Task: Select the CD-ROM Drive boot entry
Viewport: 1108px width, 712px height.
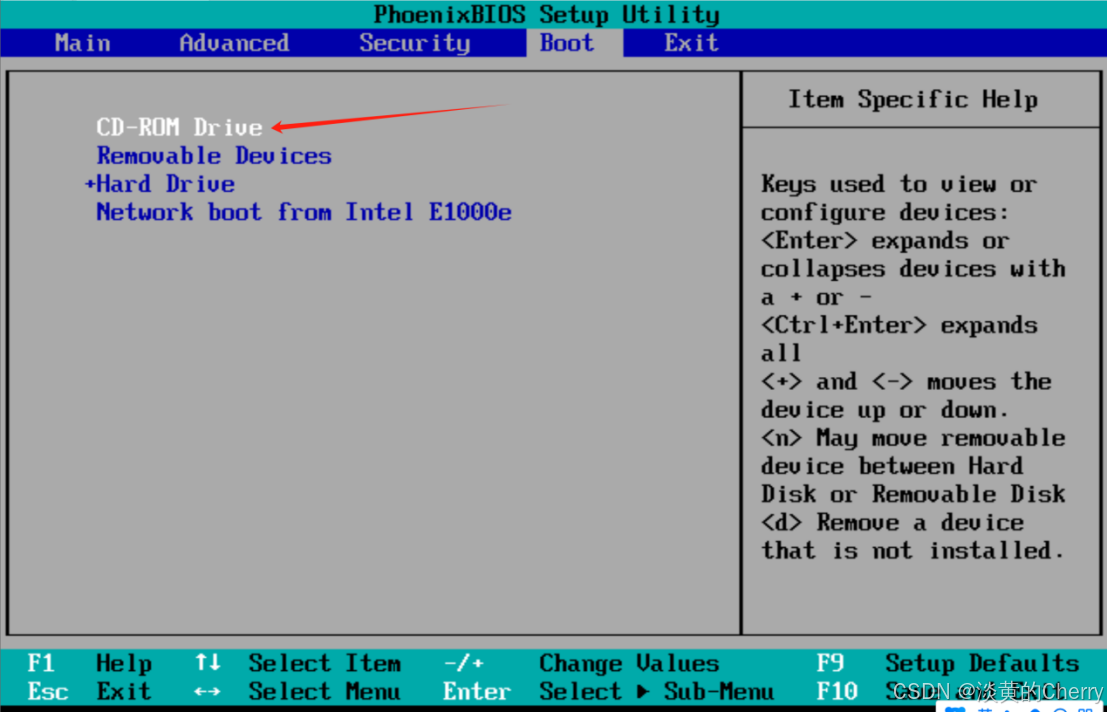Action: click(x=179, y=127)
